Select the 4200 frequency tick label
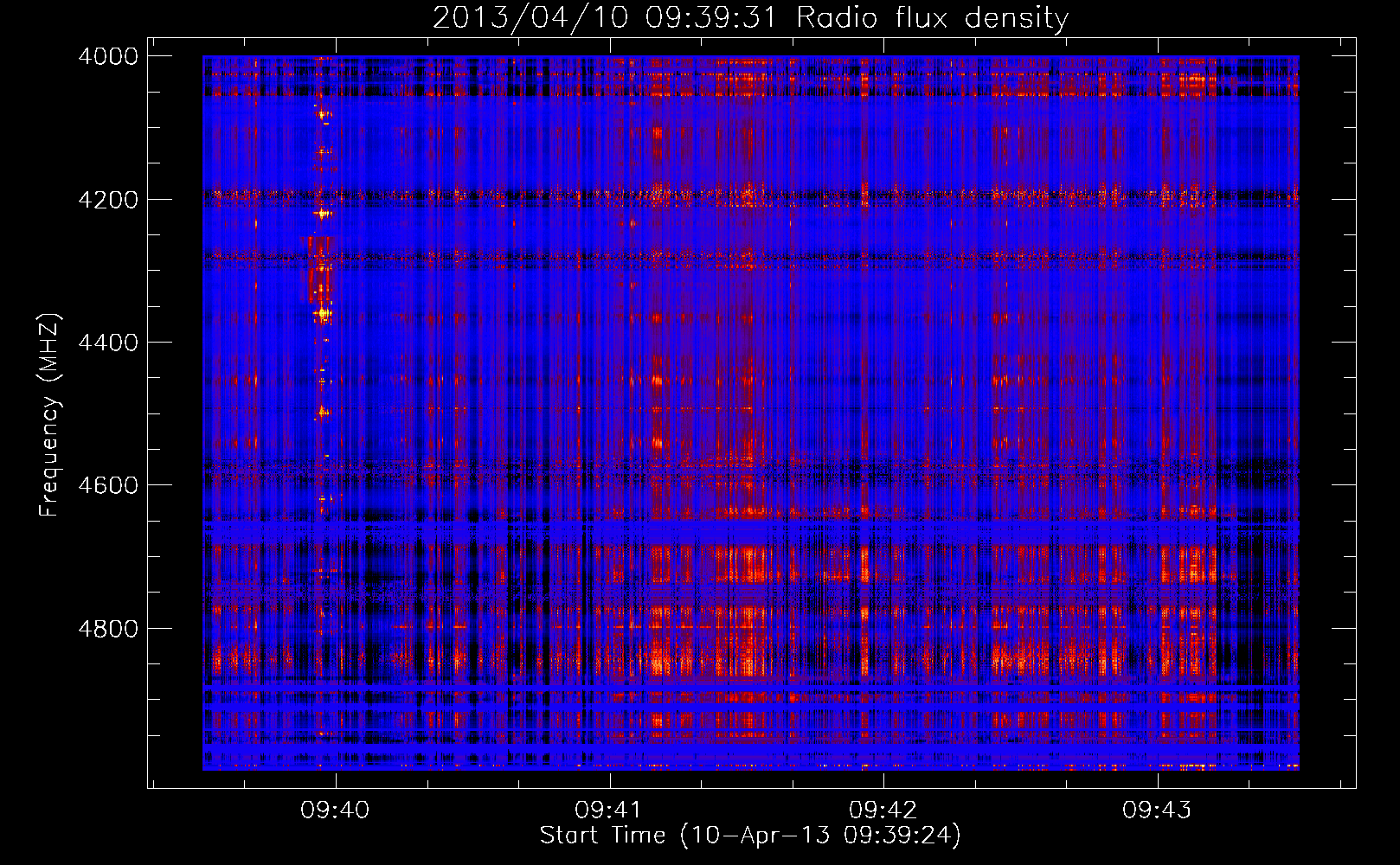The image size is (1400, 865). tap(108, 200)
